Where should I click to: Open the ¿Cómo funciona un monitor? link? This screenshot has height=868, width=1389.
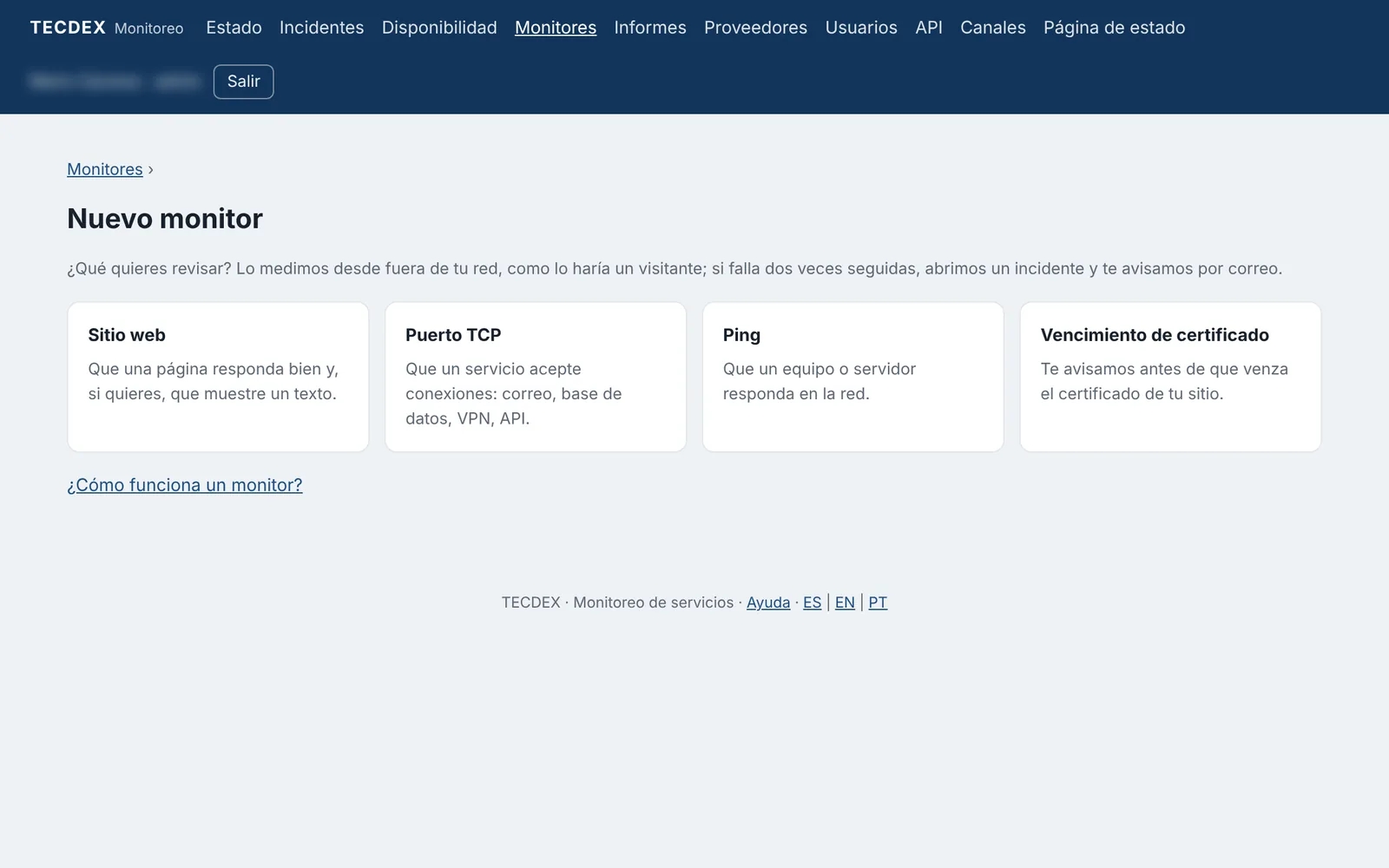pyautogui.click(x=185, y=485)
